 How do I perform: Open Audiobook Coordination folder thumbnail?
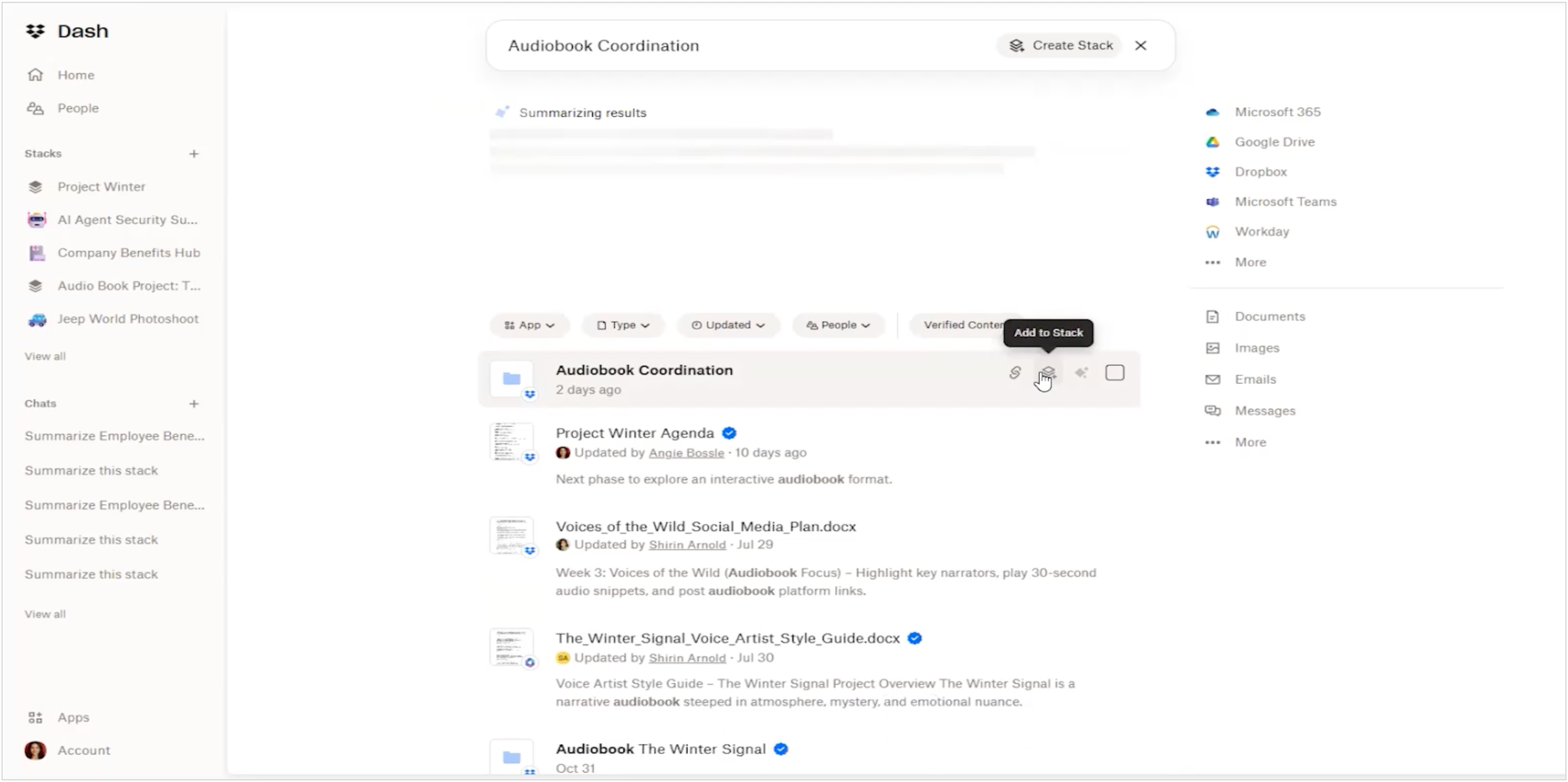(x=512, y=379)
